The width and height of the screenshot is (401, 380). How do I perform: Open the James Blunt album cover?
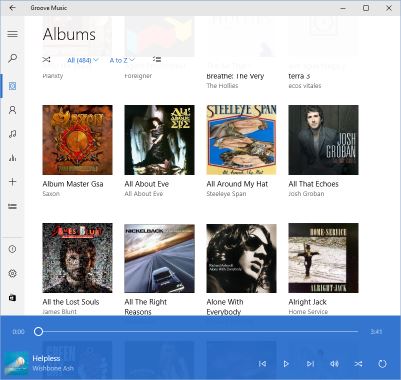coord(77,258)
